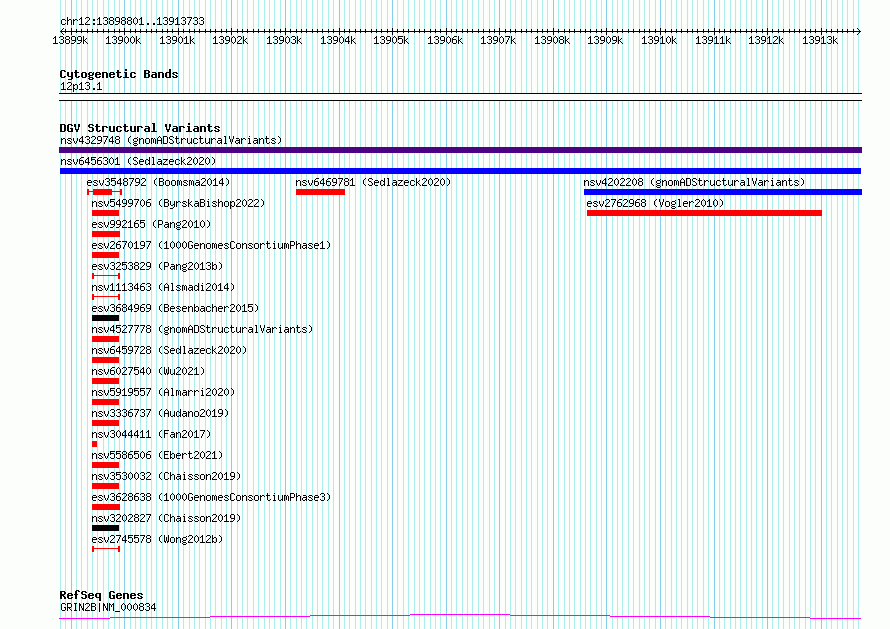Image resolution: width=890 pixels, height=629 pixels.
Task: Click the nsv4329748 purple variant bar
Action: coord(460,150)
